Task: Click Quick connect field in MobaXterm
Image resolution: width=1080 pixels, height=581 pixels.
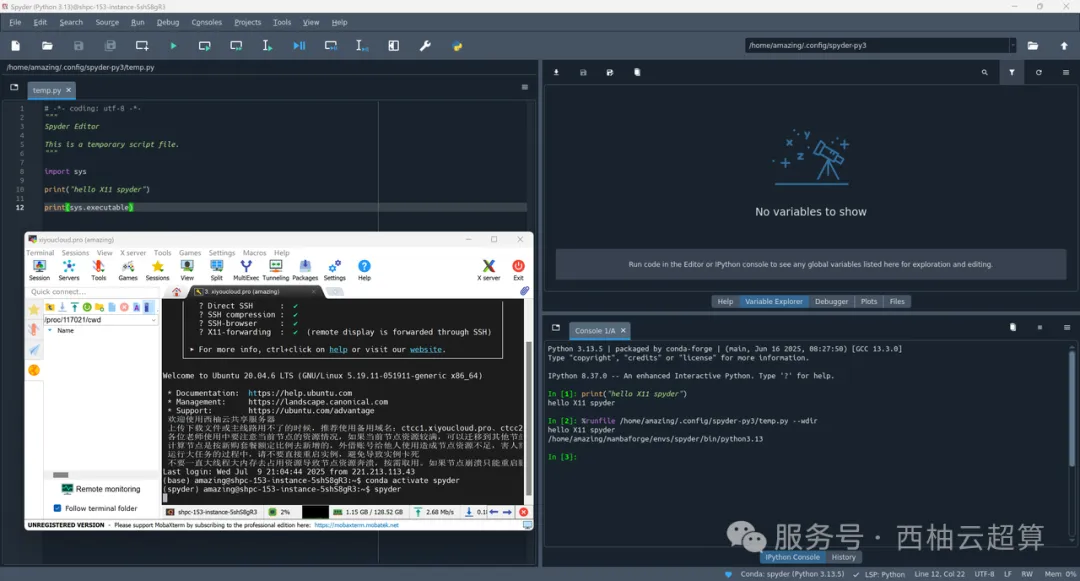Action: click(x=93, y=292)
